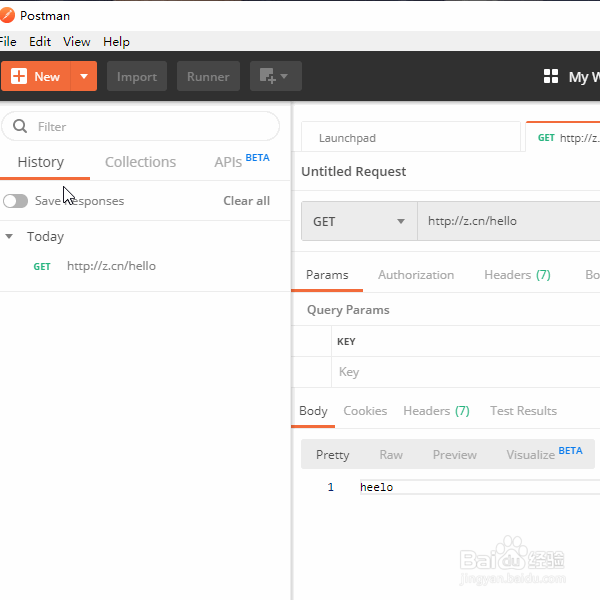The height and width of the screenshot is (600, 600).
Task: Click the KEY column header
Action: click(x=346, y=341)
